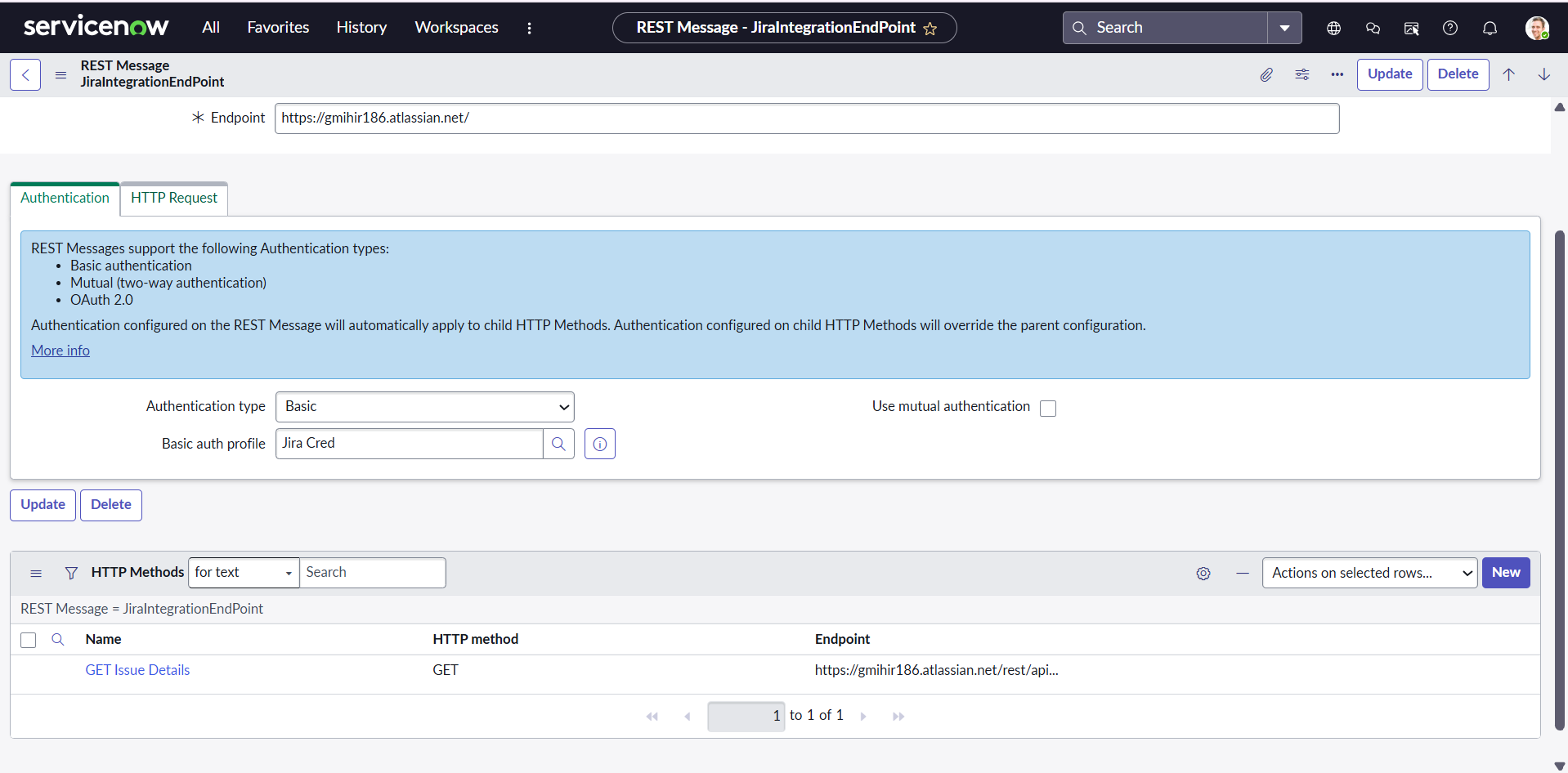
Task: Click the New button in HTTP Methods
Action: click(x=1505, y=573)
